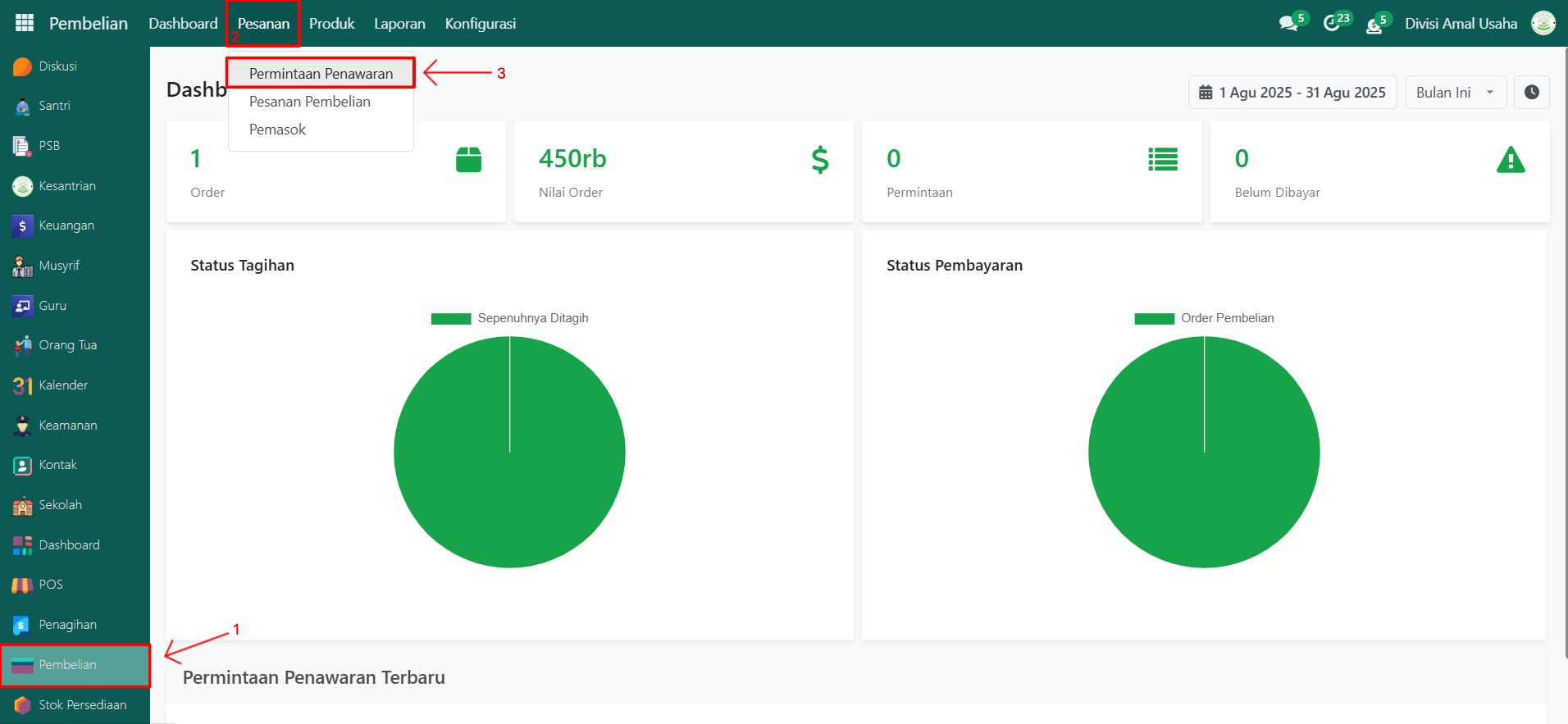
Task: Click the clock history button beside Bulan Ini
Action: [x=1531, y=93]
